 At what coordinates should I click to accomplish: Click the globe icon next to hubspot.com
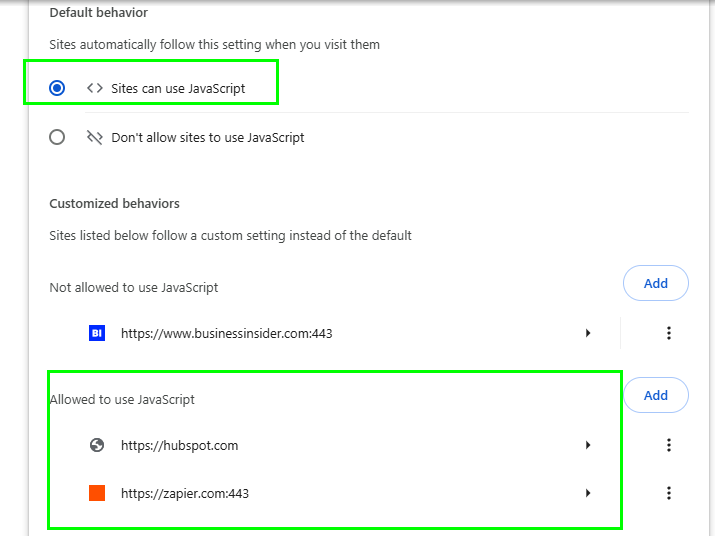97,445
